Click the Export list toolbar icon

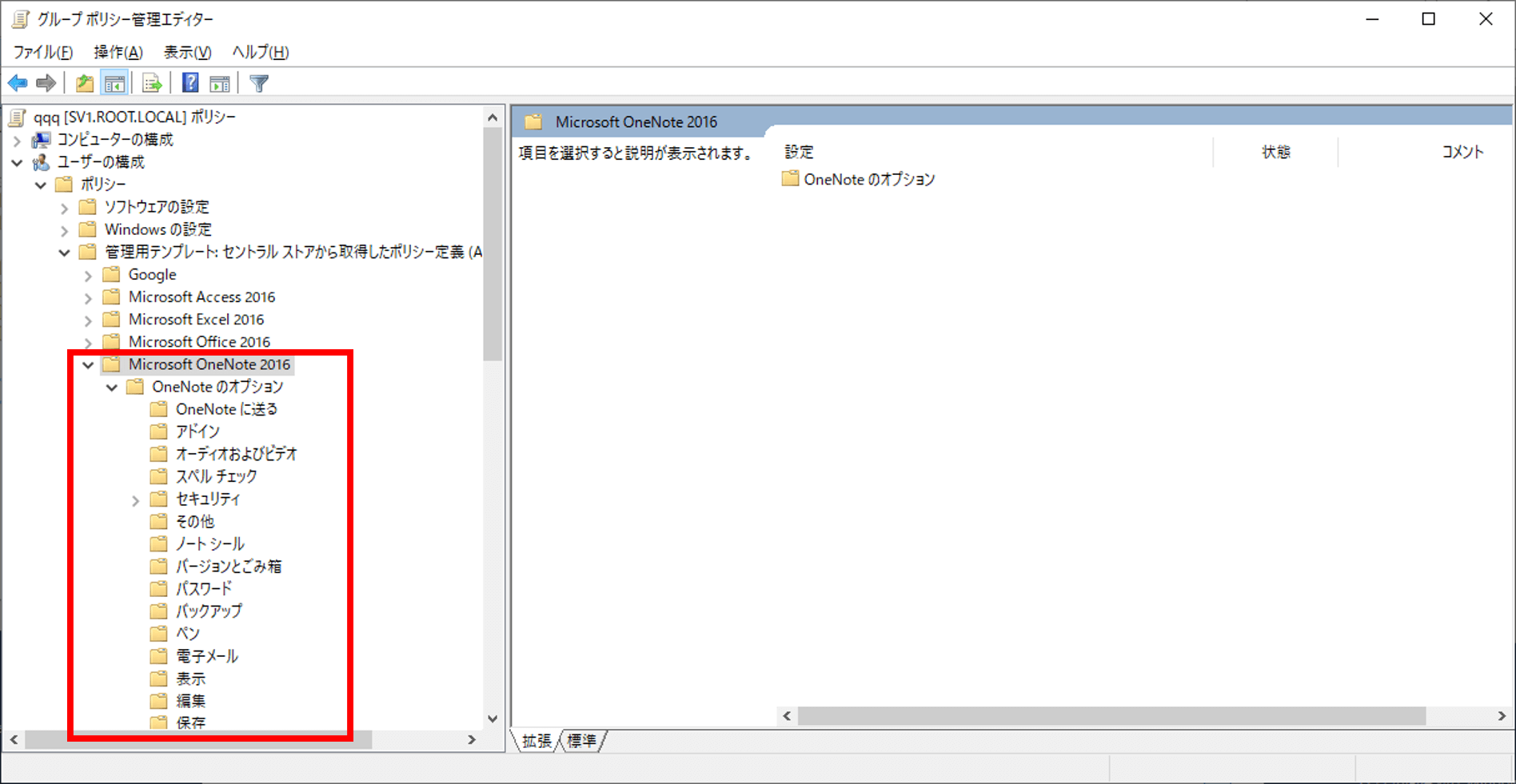[x=152, y=83]
